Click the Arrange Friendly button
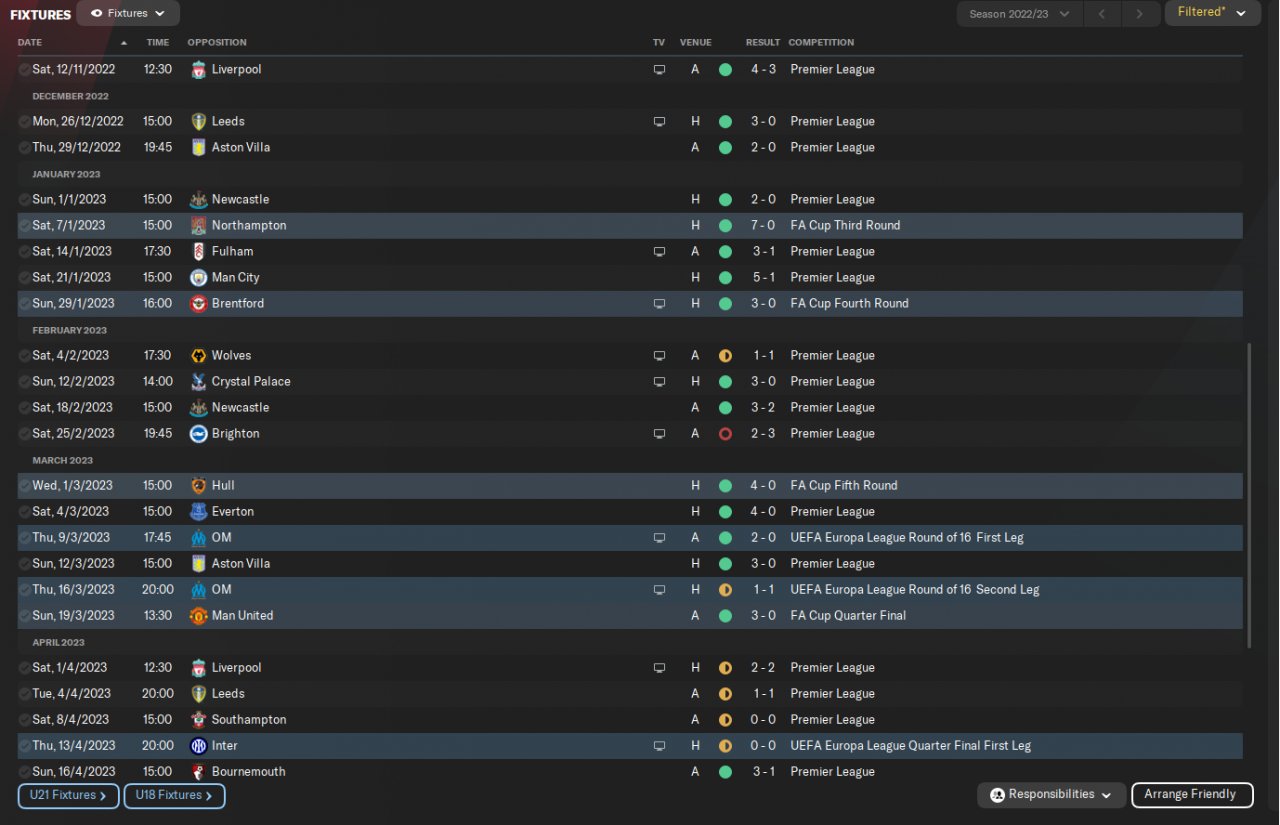The image size is (1280, 825). pyautogui.click(x=1192, y=795)
